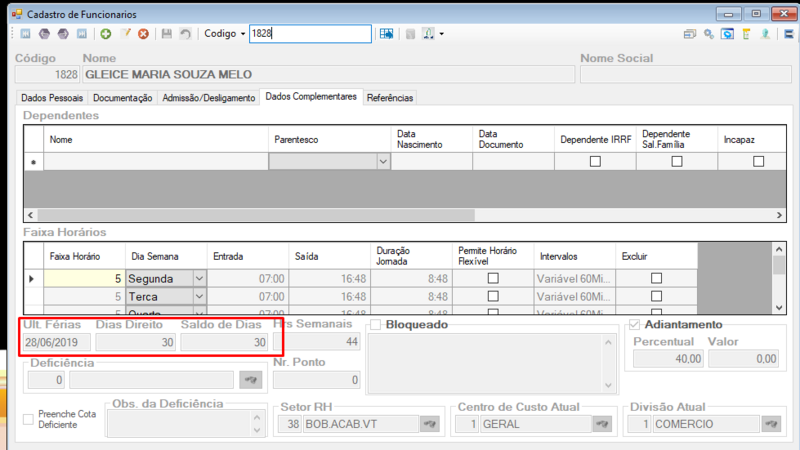
Task: Click the greyed-out document icon in toolbar
Action: click(410, 34)
